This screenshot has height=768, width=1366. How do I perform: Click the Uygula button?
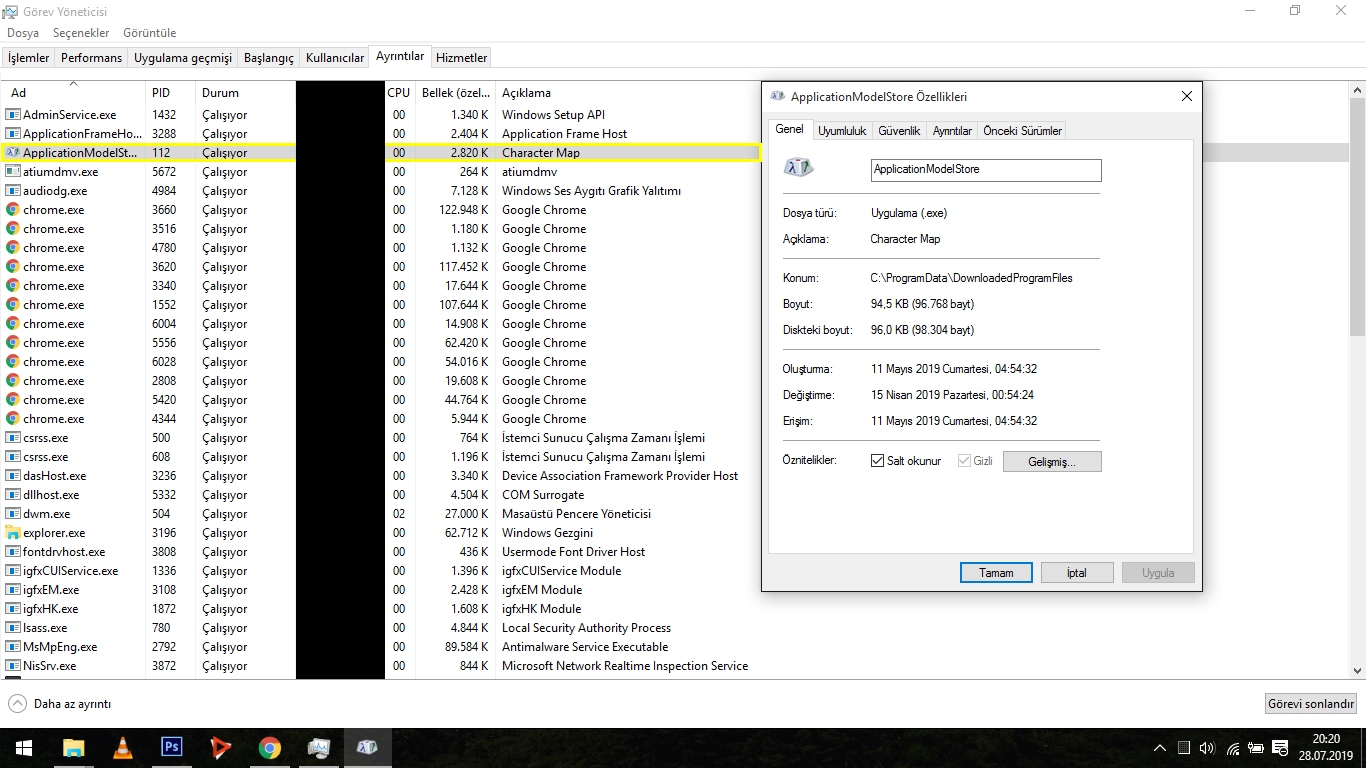click(1158, 573)
